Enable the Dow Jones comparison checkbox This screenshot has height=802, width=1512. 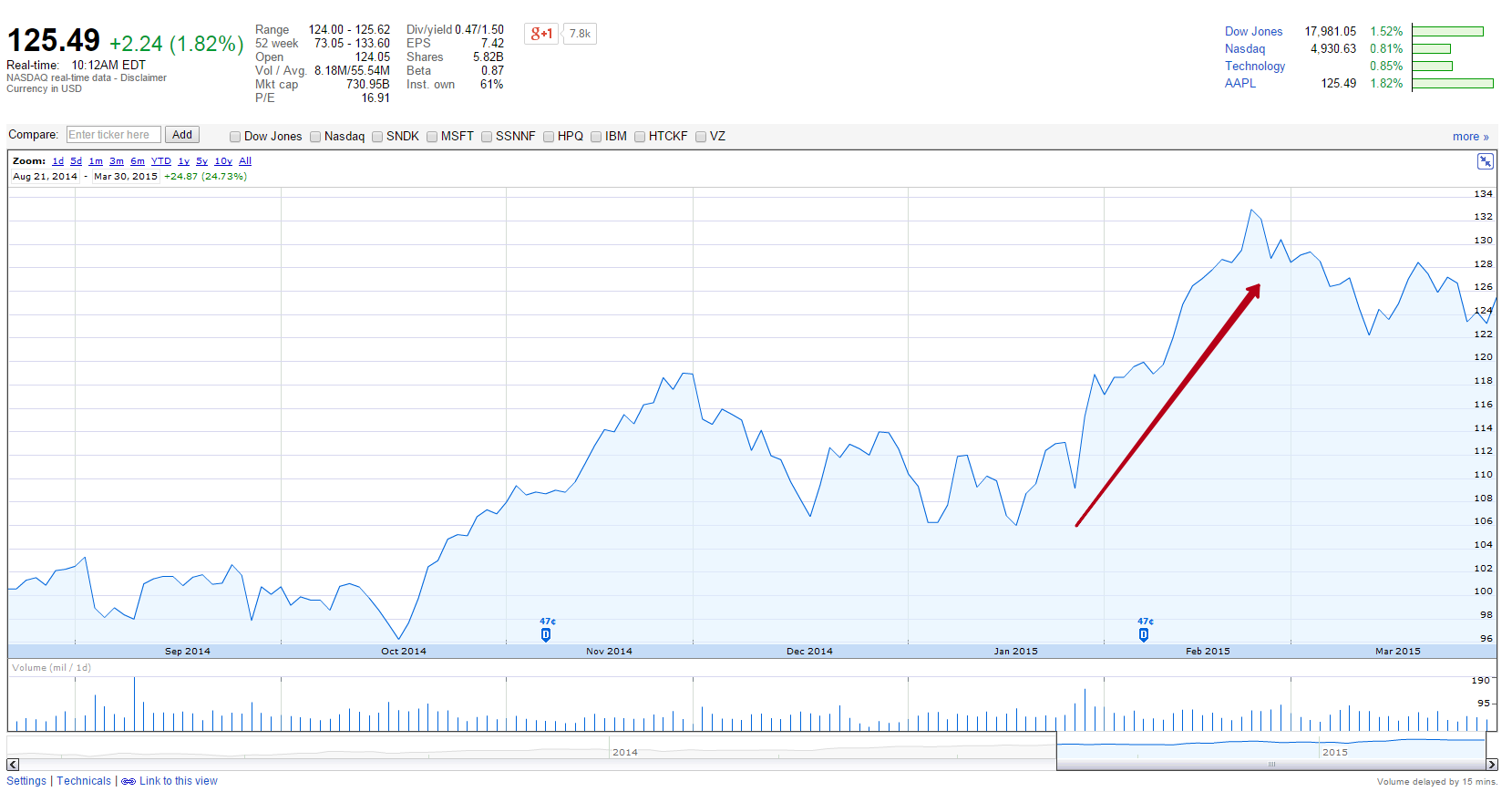tap(235, 137)
